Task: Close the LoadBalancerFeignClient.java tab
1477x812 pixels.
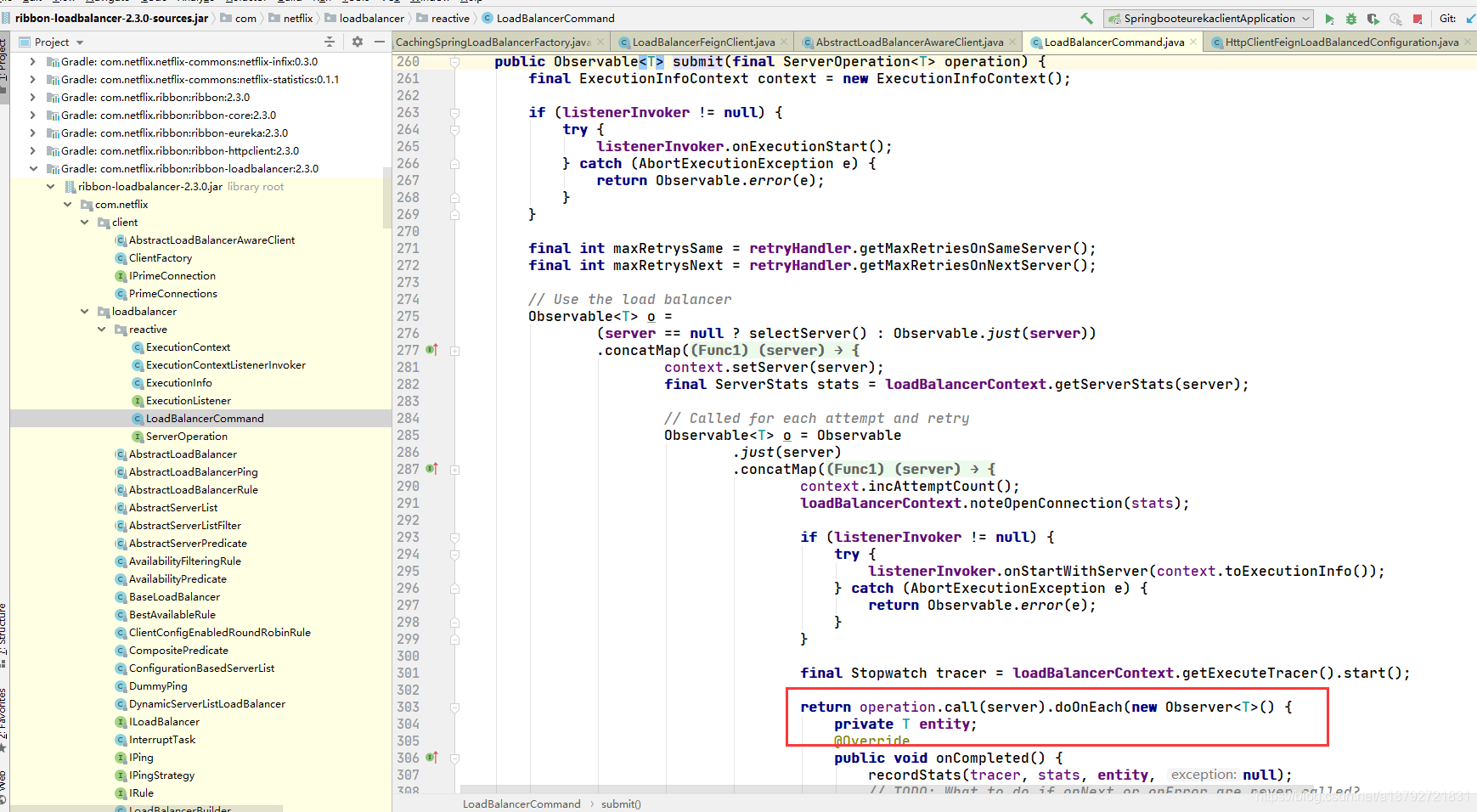Action: [784, 42]
